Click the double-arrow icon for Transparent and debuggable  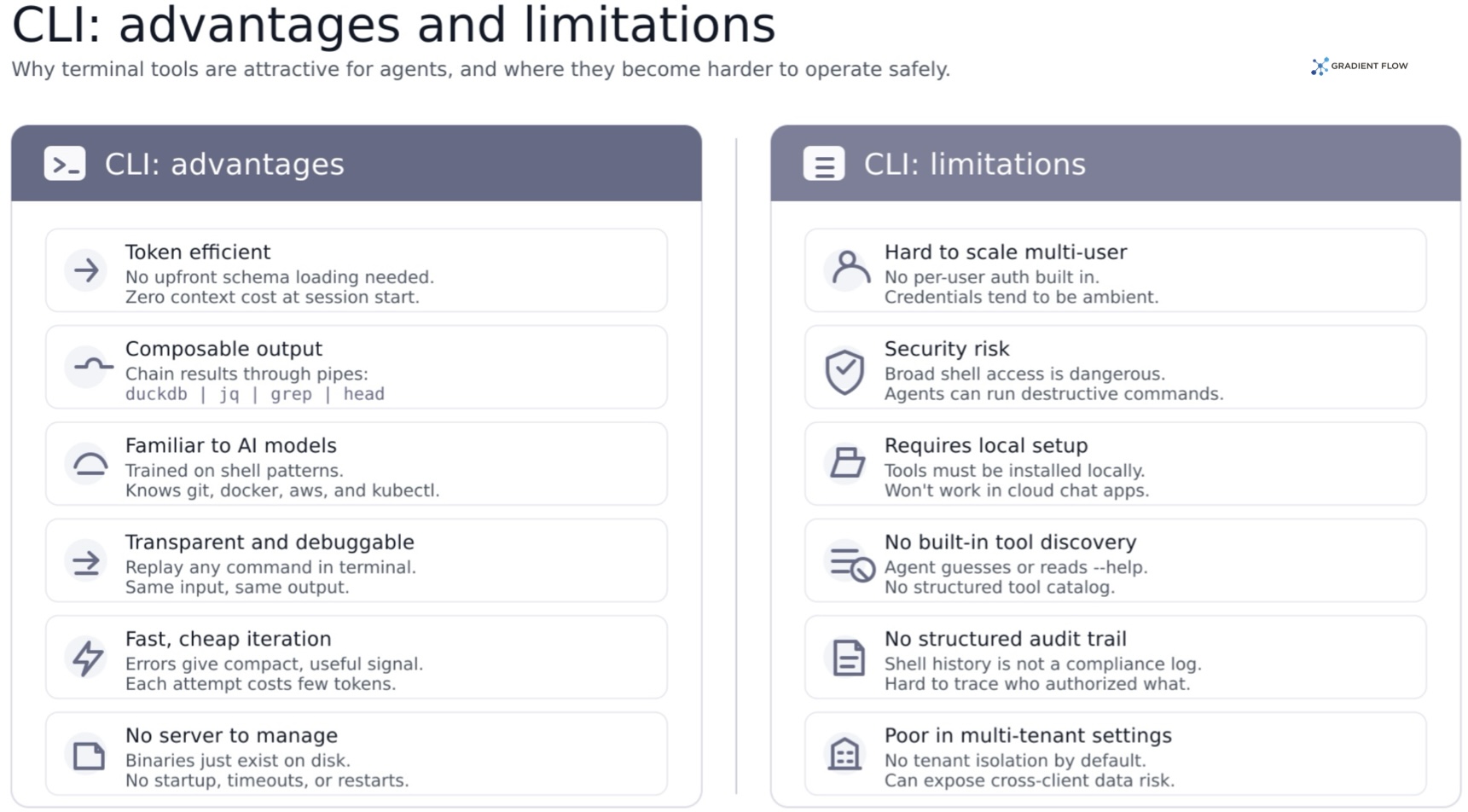[86, 562]
